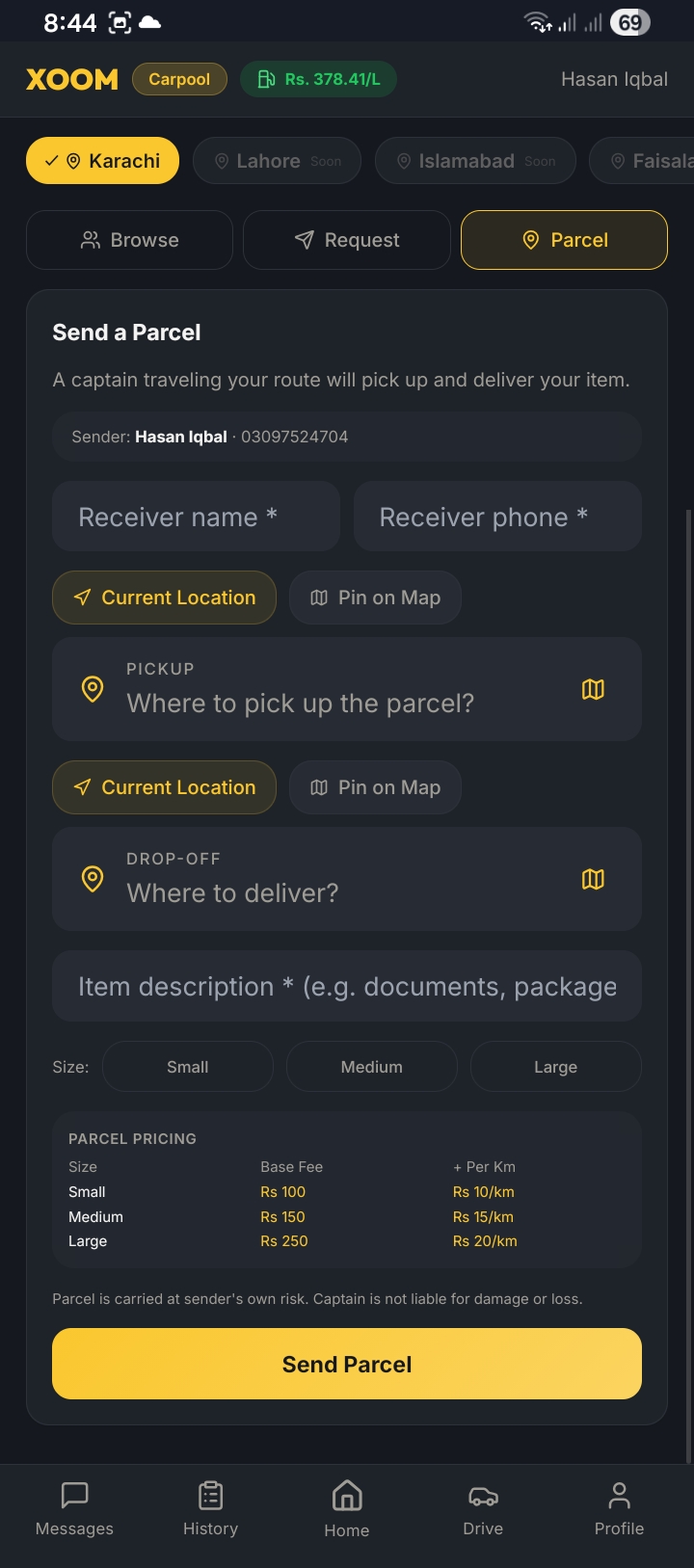Open the Profile icon in bottom navigation
The height and width of the screenshot is (1568, 694).
pos(619,1496)
